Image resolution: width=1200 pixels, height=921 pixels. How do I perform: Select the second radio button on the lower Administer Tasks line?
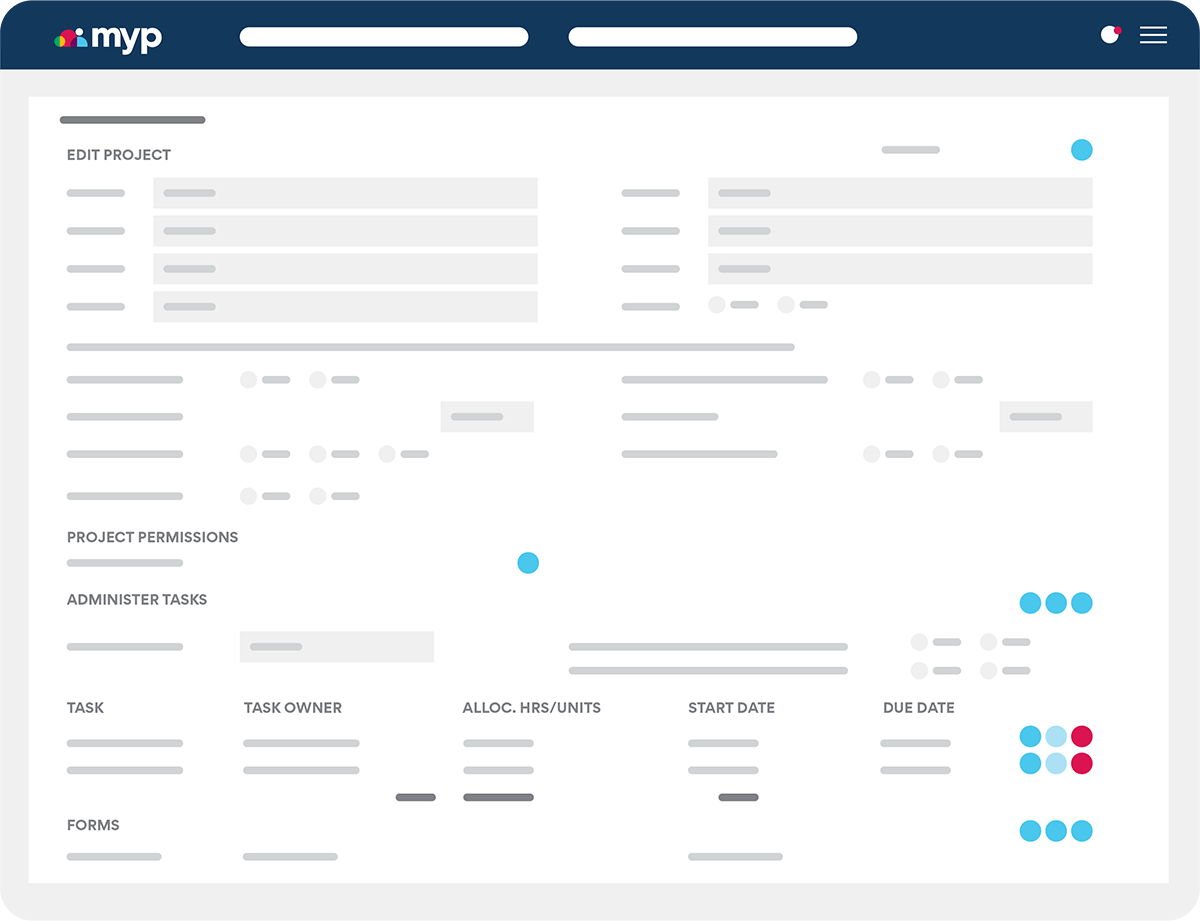(989, 671)
